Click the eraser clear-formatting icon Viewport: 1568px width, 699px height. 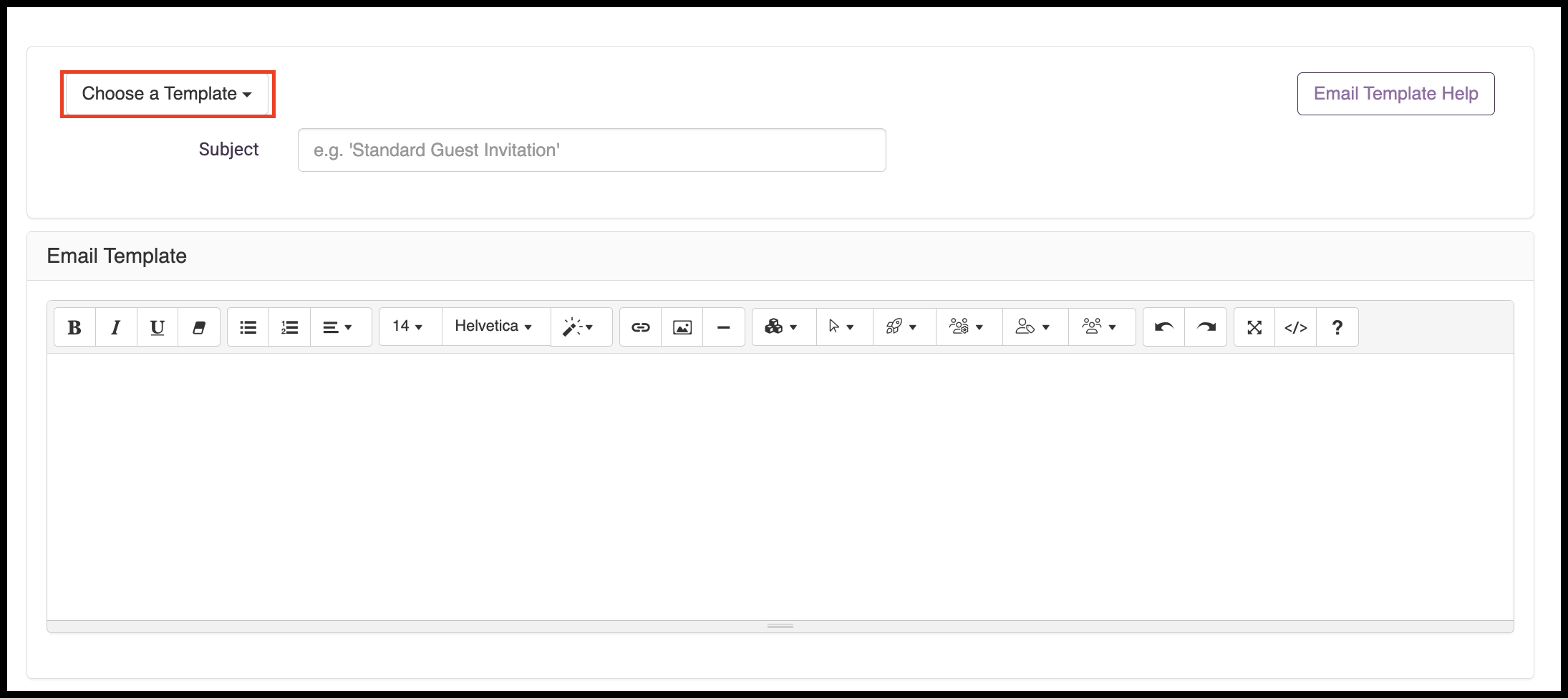point(199,327)
